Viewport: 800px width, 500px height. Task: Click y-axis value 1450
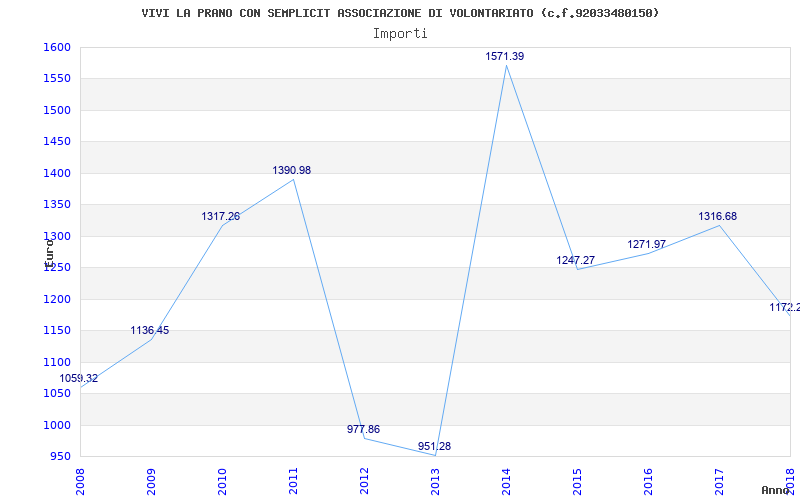coord(57,142)
